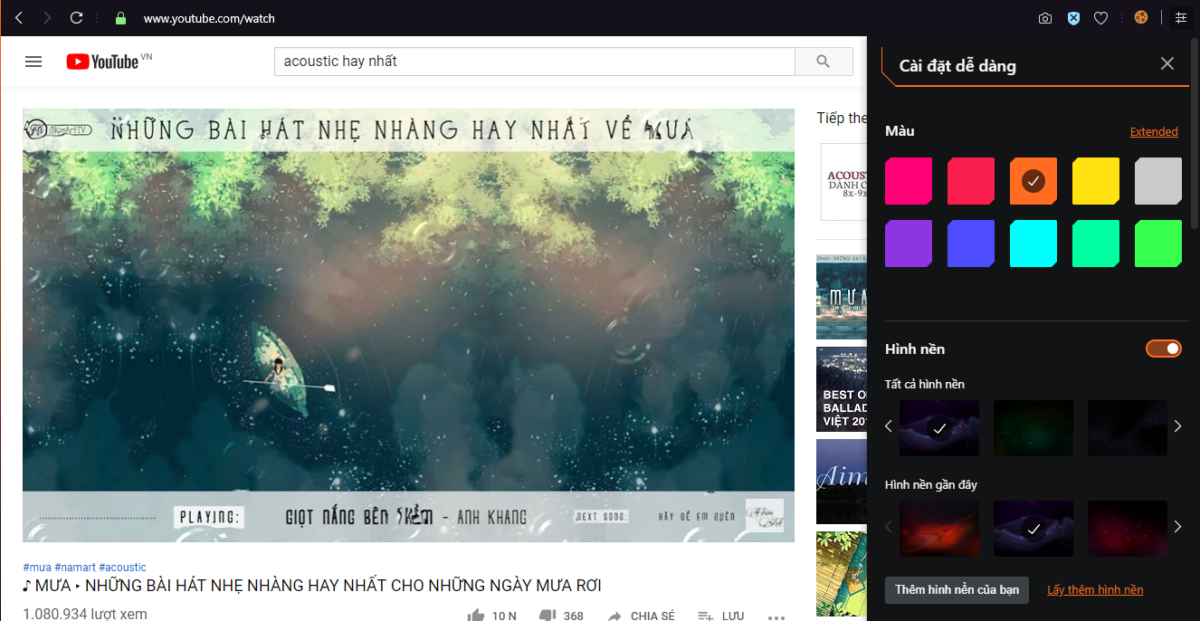Choose the bright green color swatch
1200x621 pixels.
[1158, 244]
